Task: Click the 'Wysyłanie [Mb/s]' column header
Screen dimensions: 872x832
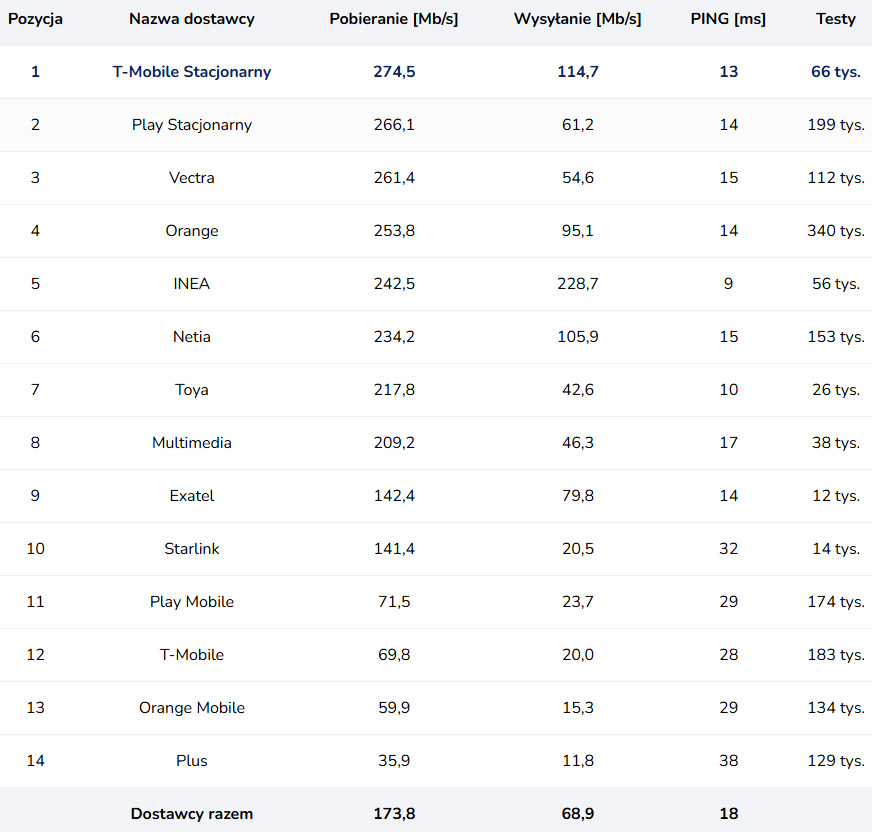Action: [578, 19]
